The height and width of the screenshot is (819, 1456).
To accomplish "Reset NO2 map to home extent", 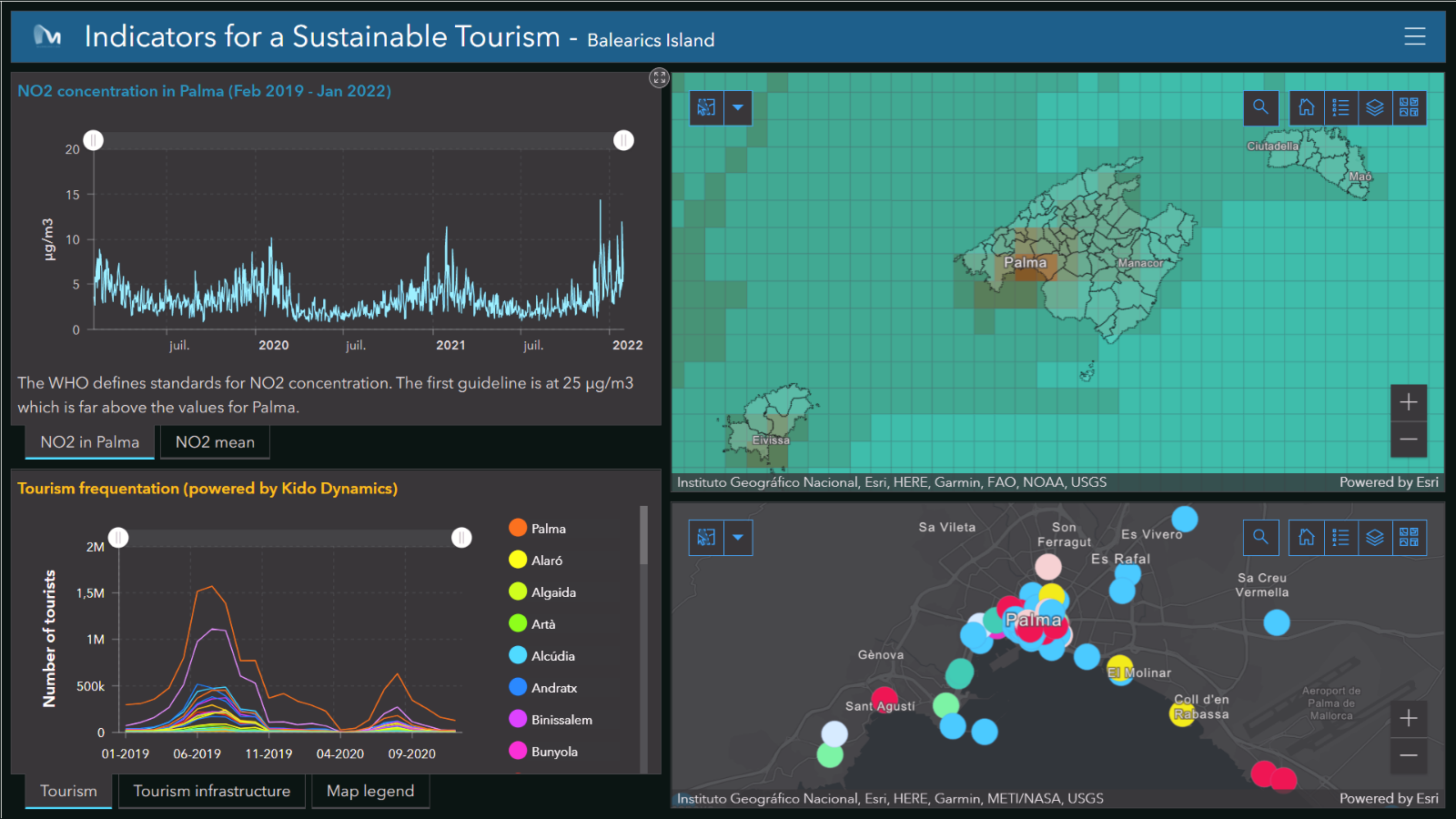I will point(1306,107).
